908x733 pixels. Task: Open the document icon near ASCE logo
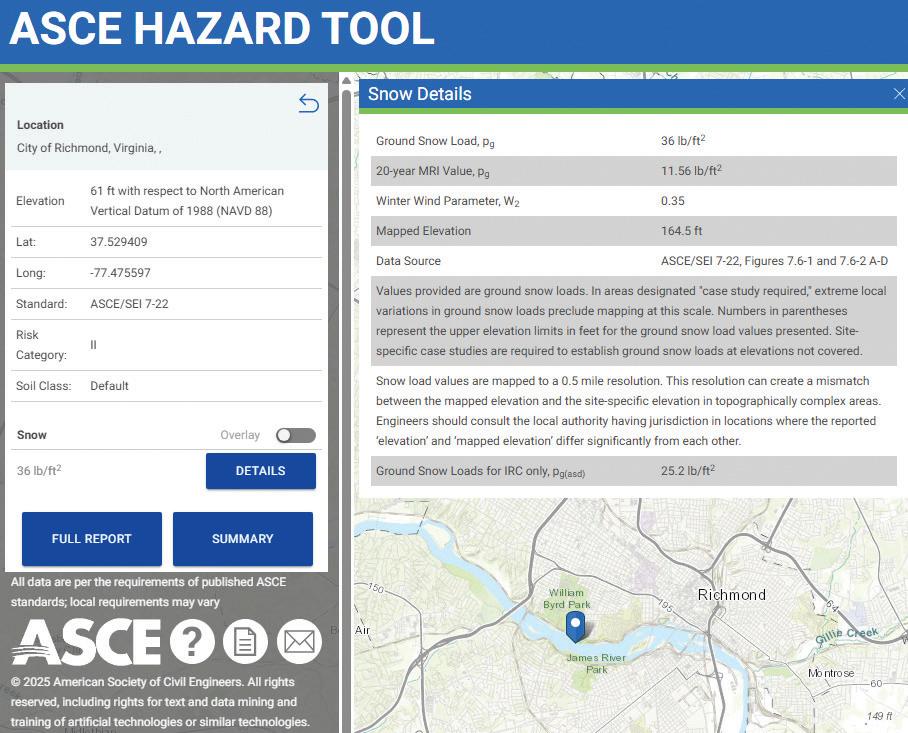coord(246,641)
